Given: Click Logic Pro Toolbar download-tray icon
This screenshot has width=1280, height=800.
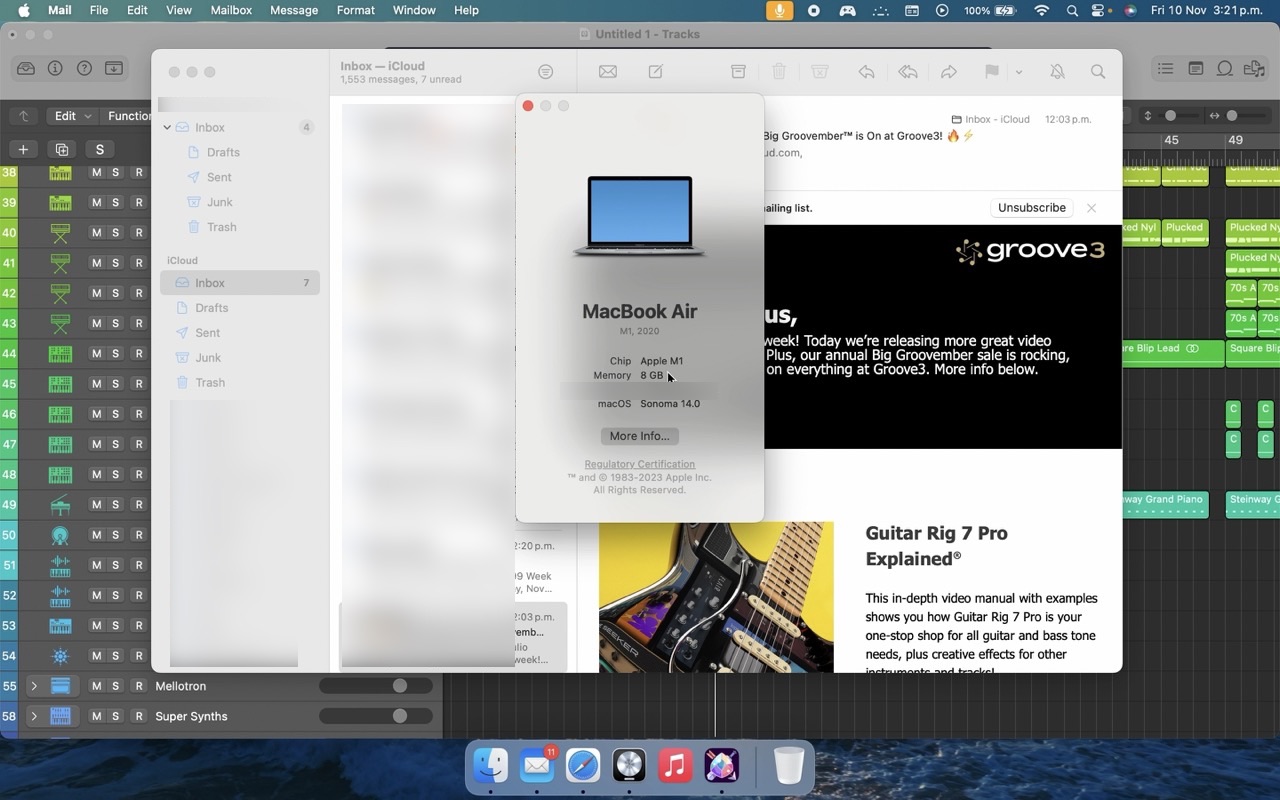Looking at the screenshot, I should click(x=114, y=68).
